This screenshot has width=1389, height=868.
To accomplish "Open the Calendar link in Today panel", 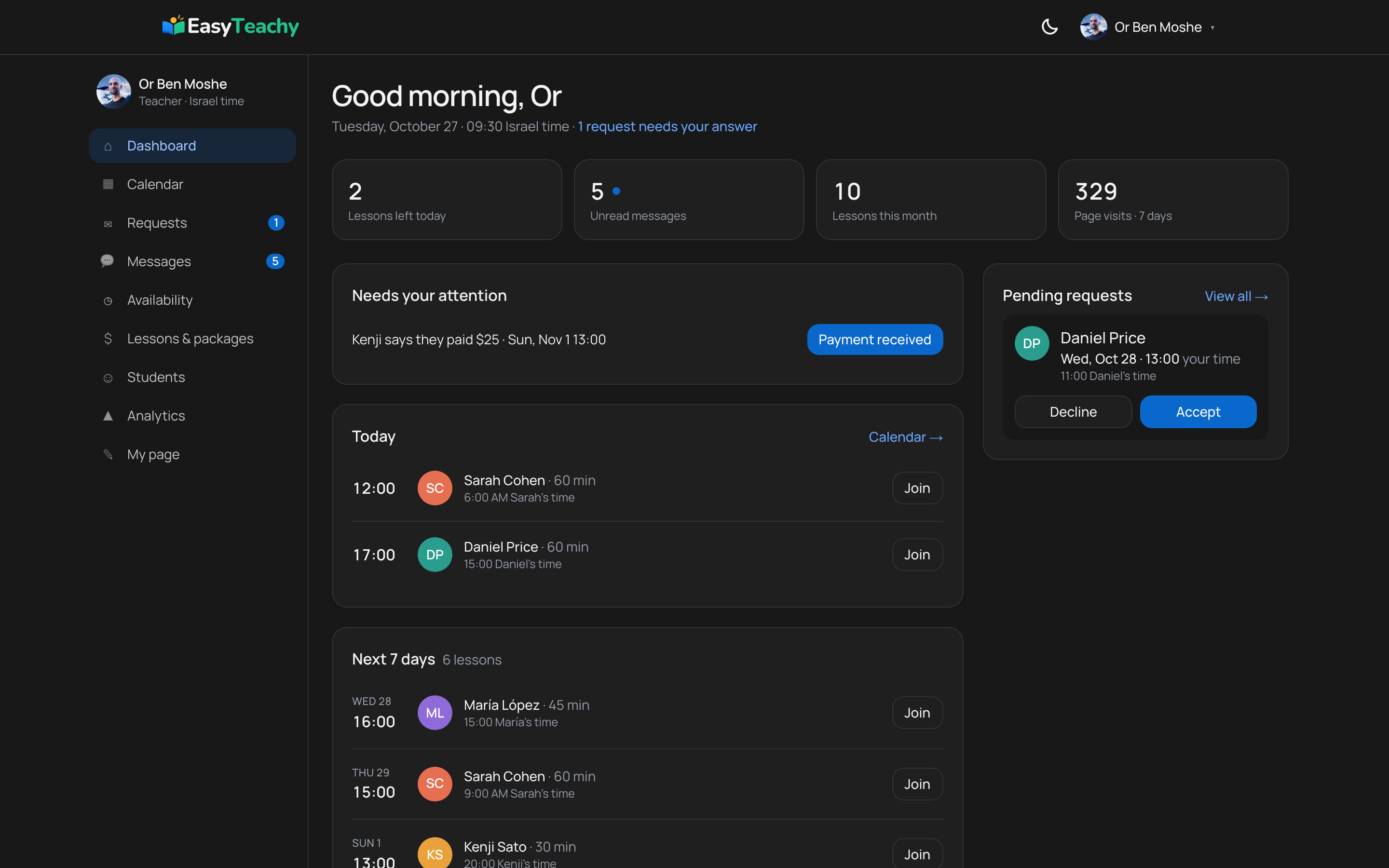I will pyautogui.click(x=906, y=437).
